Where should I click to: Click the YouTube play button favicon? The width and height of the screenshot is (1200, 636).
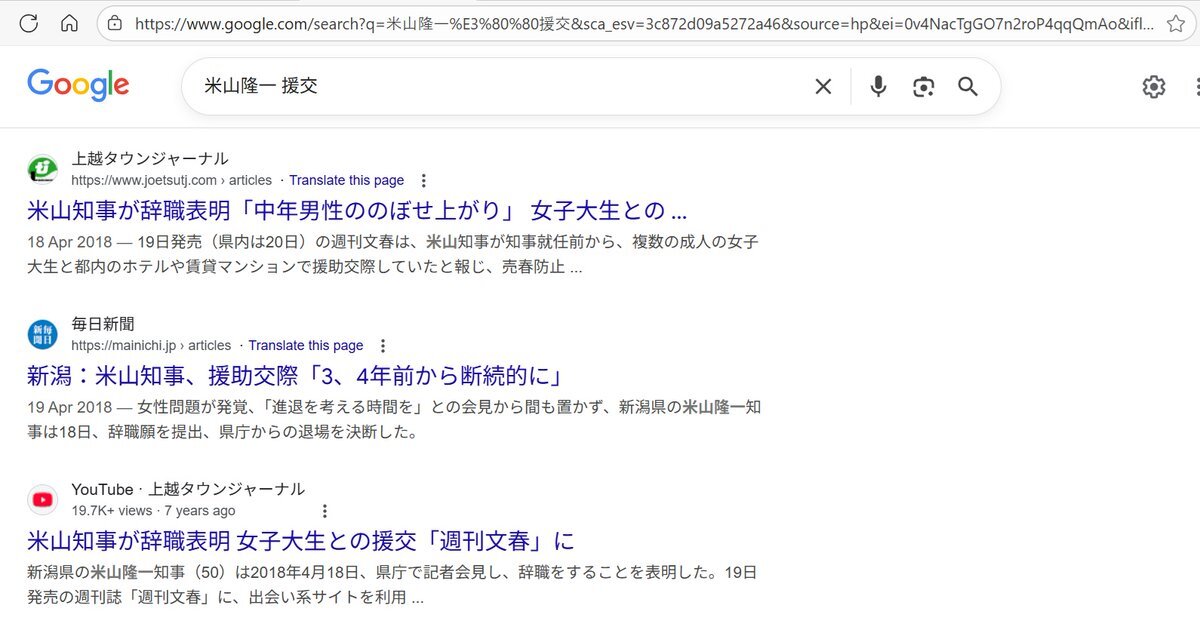point(42,498)
